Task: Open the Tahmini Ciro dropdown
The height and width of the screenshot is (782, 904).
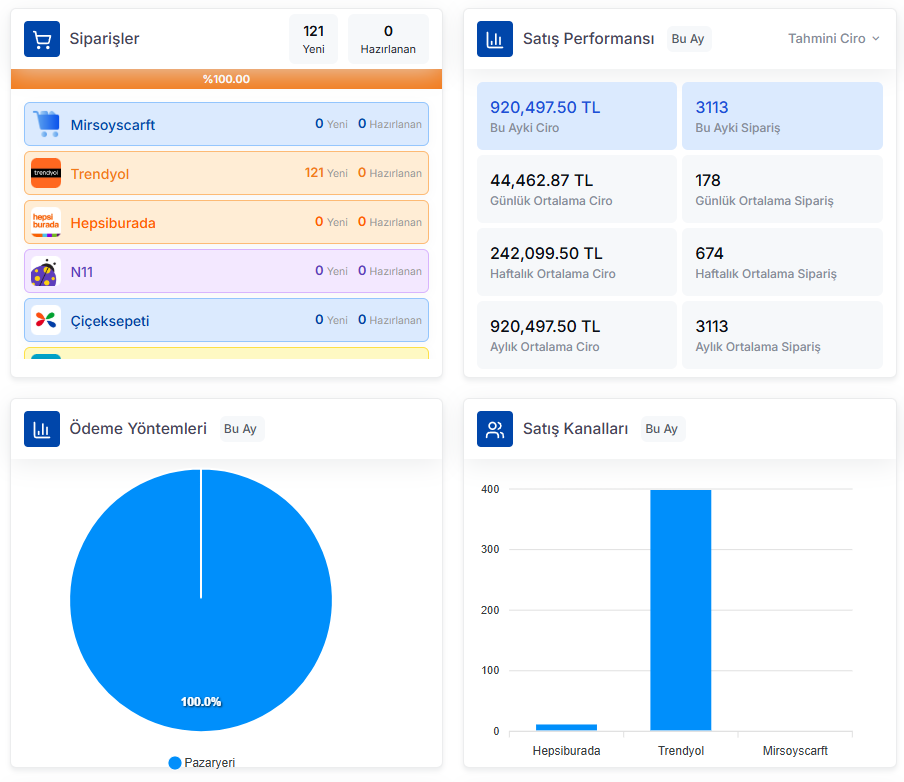Action: click(833, 39)
